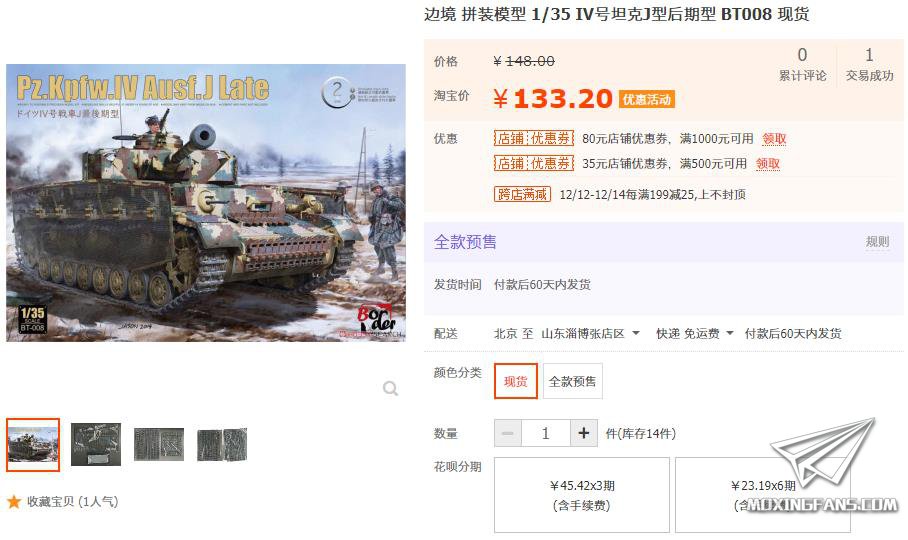Click the quantity input field
This screenshot has height=540, width=908.
point(545,433)
